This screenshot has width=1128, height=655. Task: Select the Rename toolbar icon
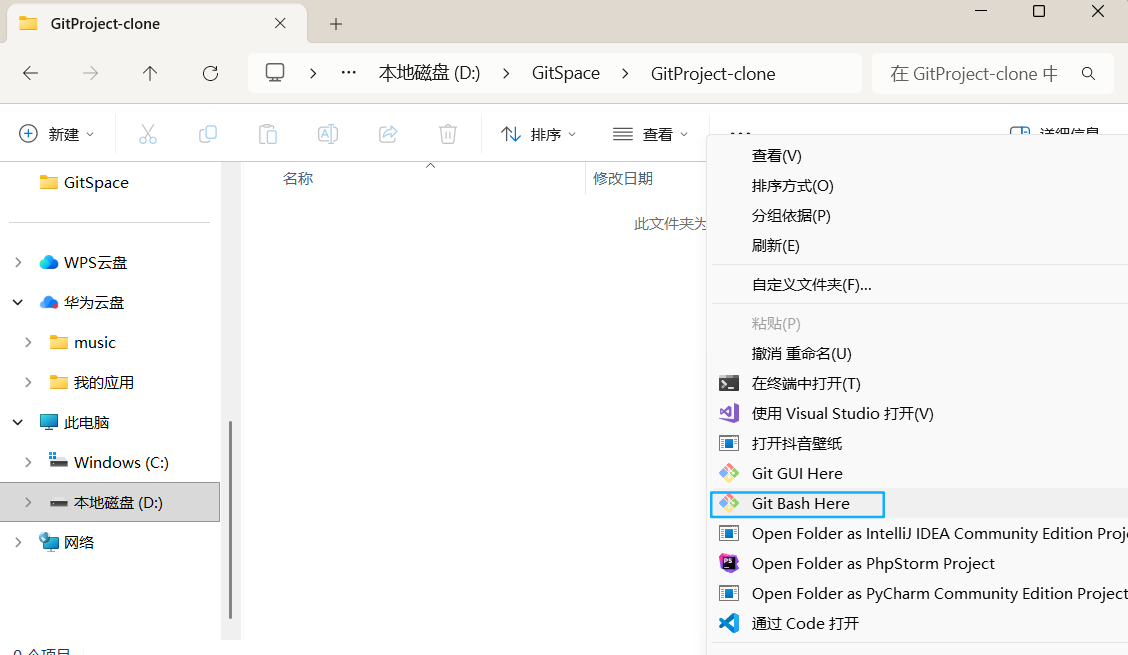[x=328, y=133]
